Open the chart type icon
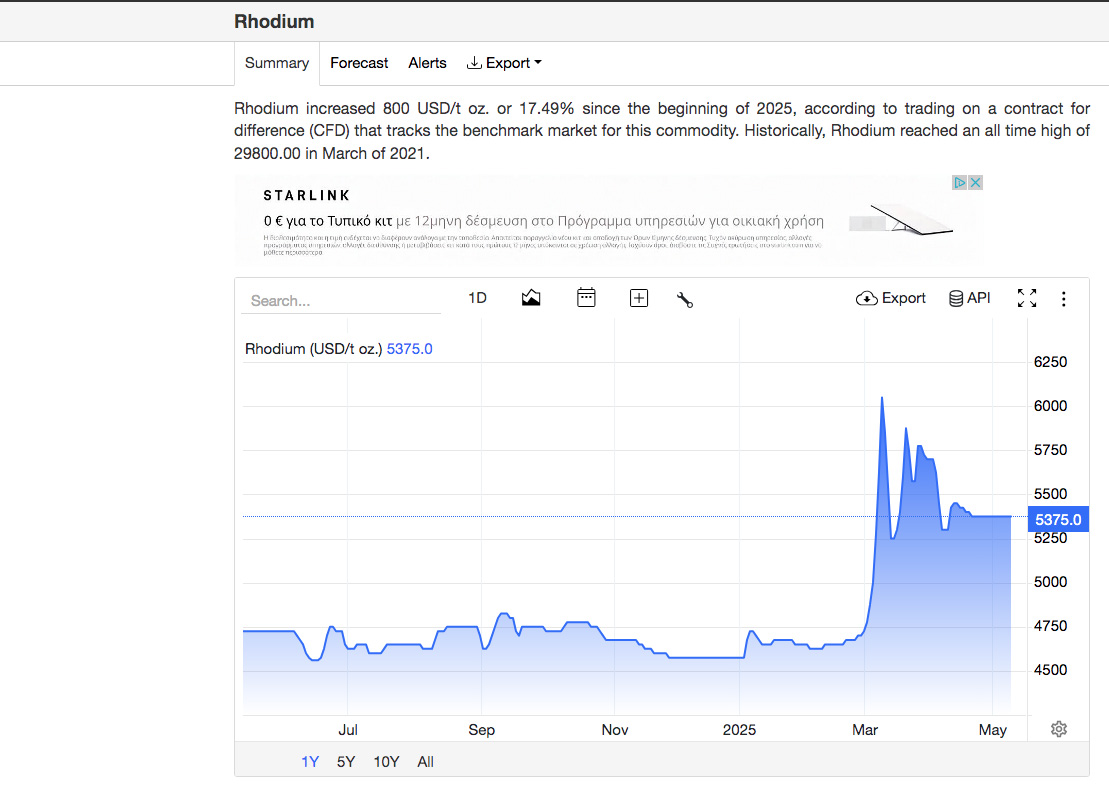 point(531,298)
